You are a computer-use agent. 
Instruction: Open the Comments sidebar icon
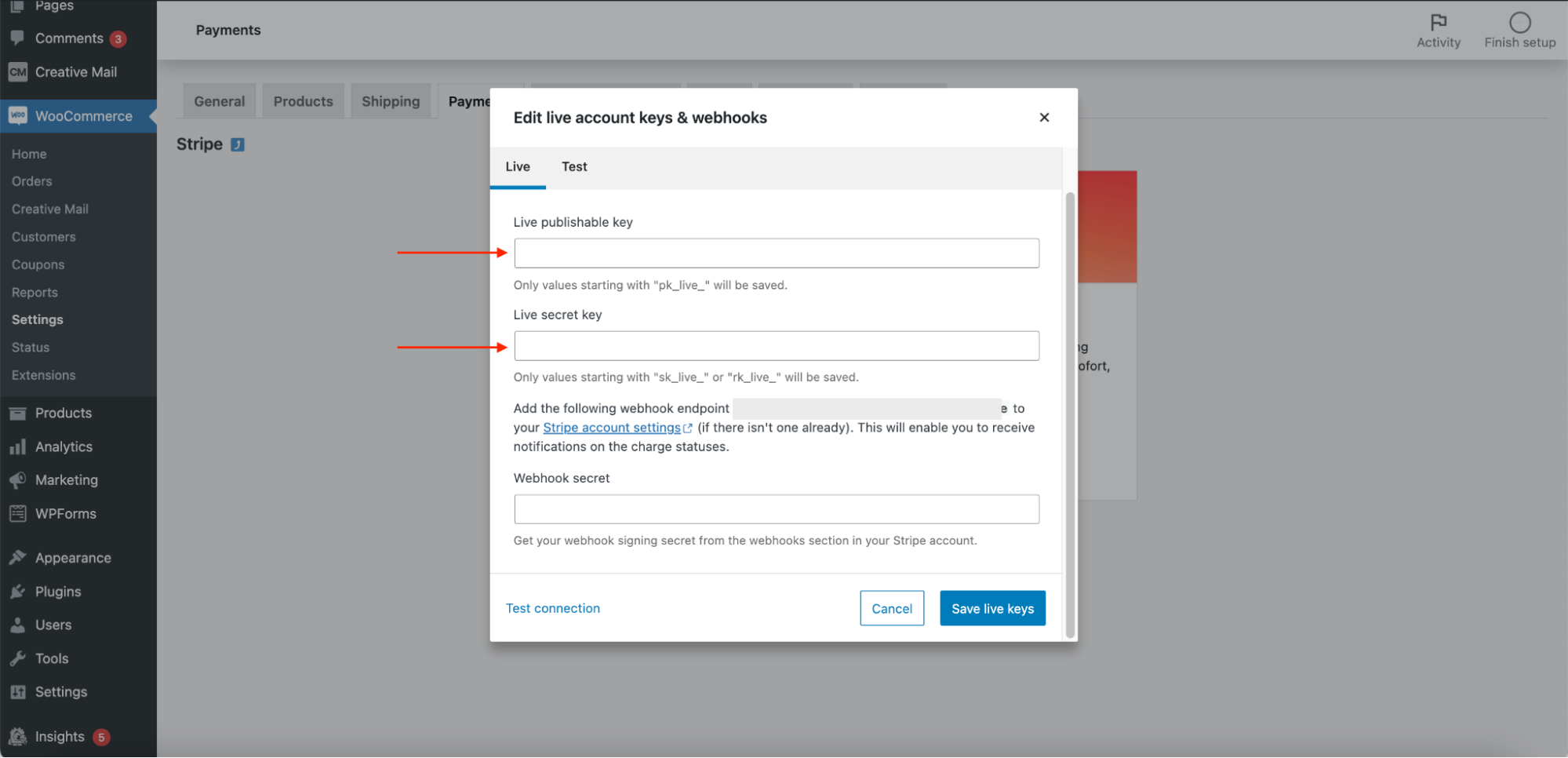(x=17, y=38)
